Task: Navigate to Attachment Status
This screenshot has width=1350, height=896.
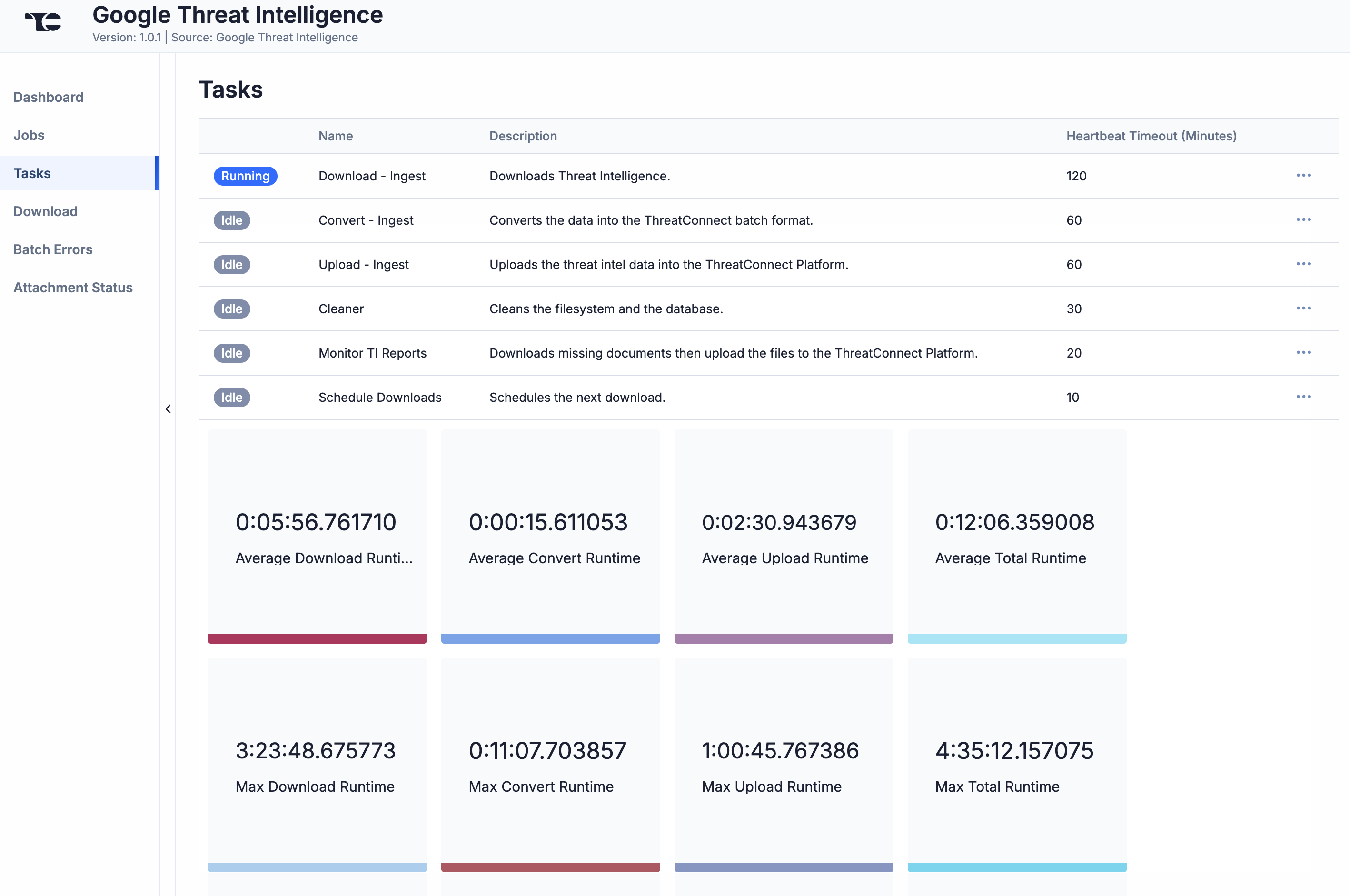Action: [72, 288]
